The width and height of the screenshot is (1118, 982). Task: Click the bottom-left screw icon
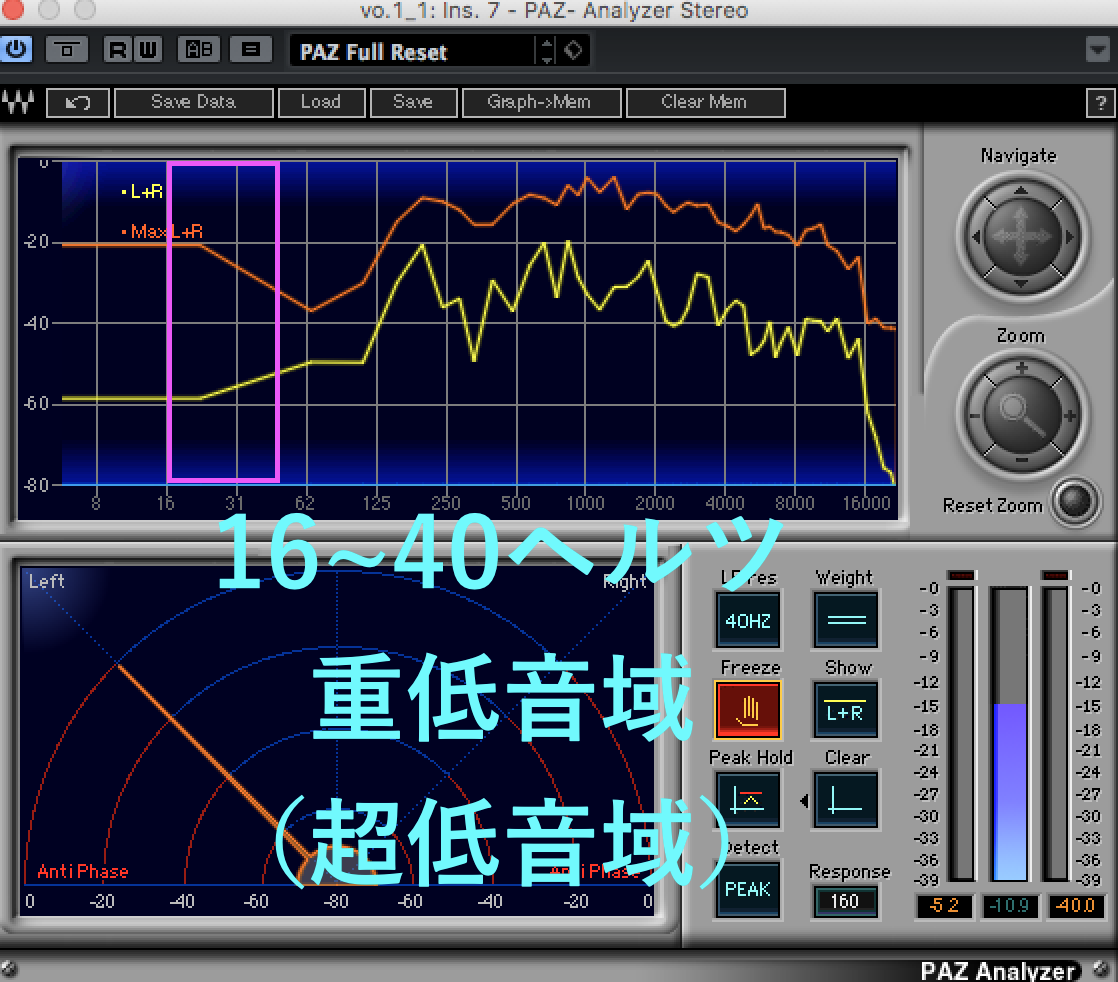tap(9, 968)
